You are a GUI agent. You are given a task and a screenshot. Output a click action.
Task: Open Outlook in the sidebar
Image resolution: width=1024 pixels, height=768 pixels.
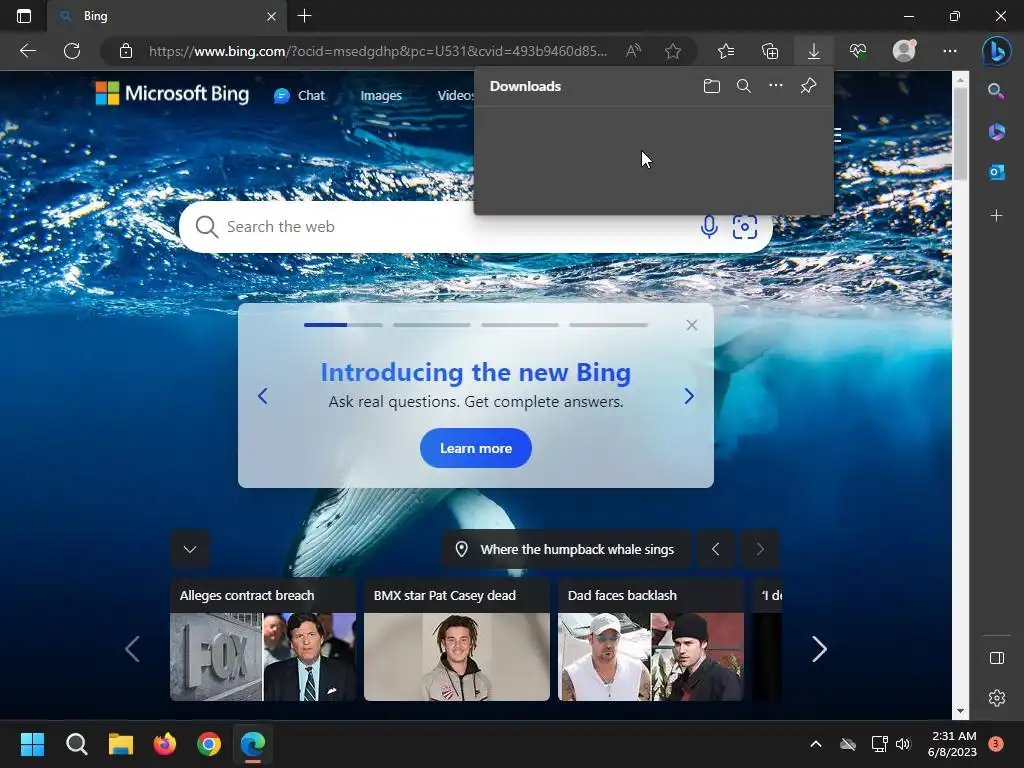pos(997,172)
